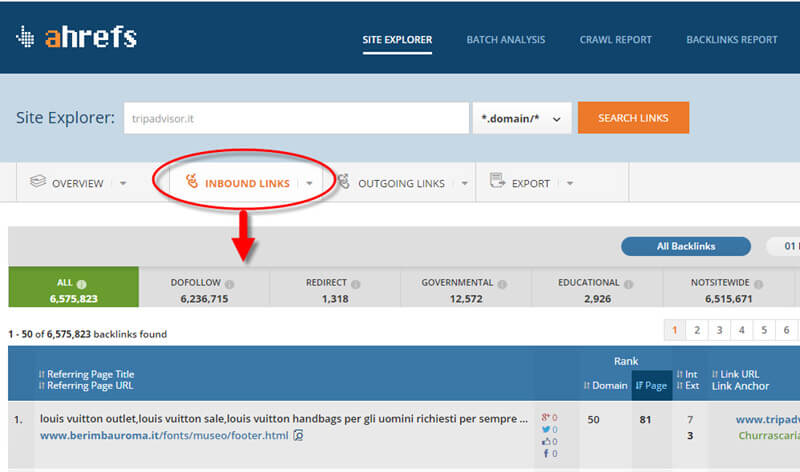Click the Export icon
800x472 pixels.
point(497,180)
